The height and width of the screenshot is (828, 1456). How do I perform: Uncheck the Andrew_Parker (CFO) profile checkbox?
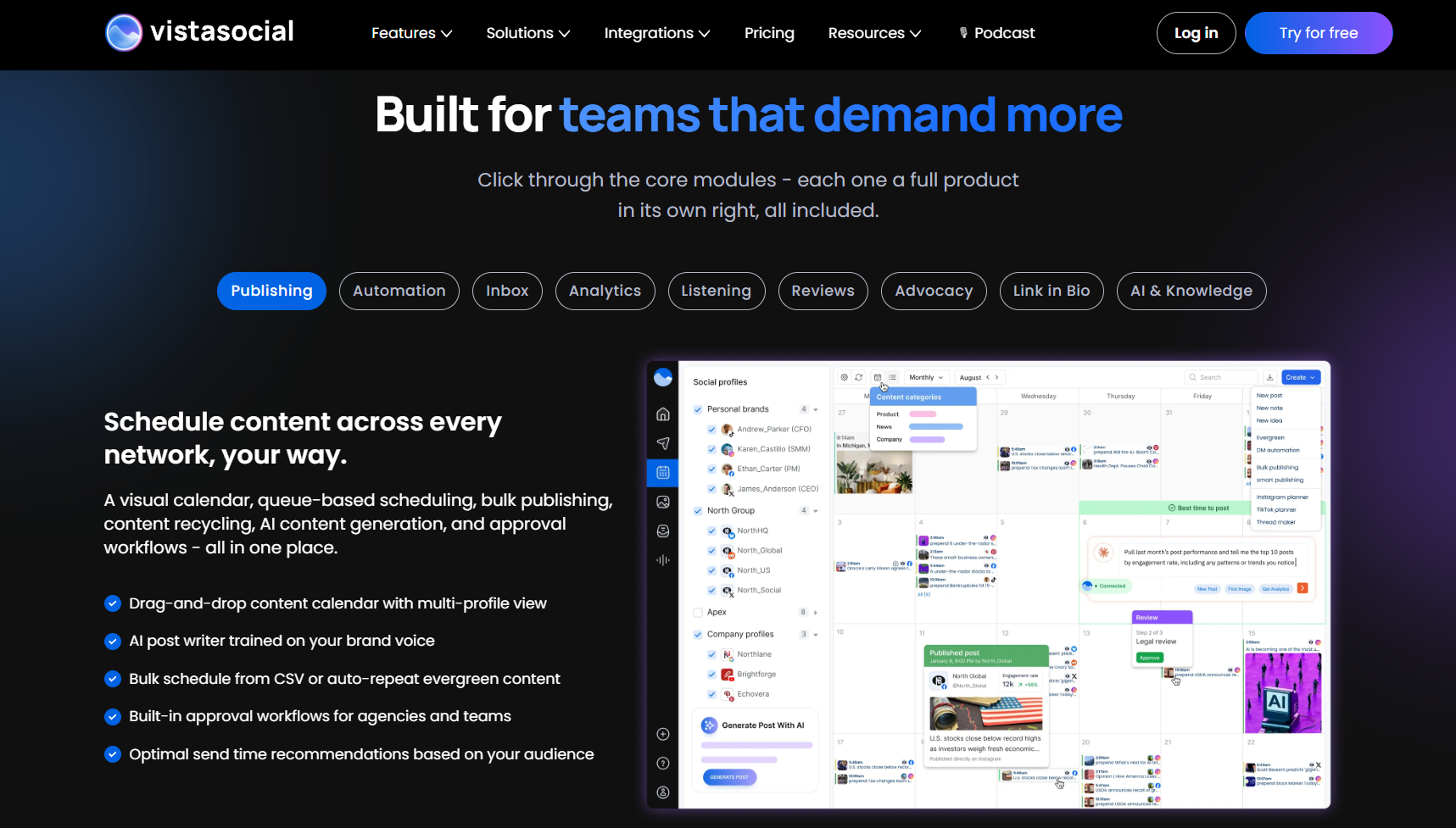click(711, 430)
